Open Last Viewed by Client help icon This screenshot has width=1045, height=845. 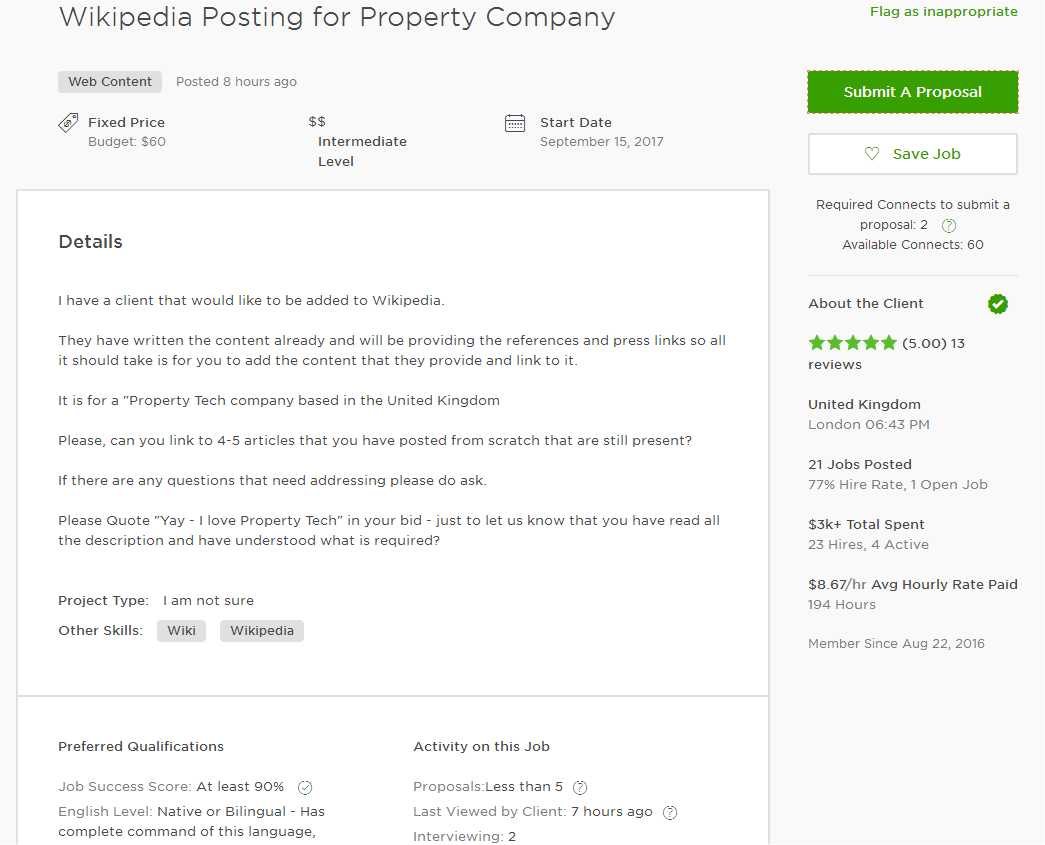[670, 812]
